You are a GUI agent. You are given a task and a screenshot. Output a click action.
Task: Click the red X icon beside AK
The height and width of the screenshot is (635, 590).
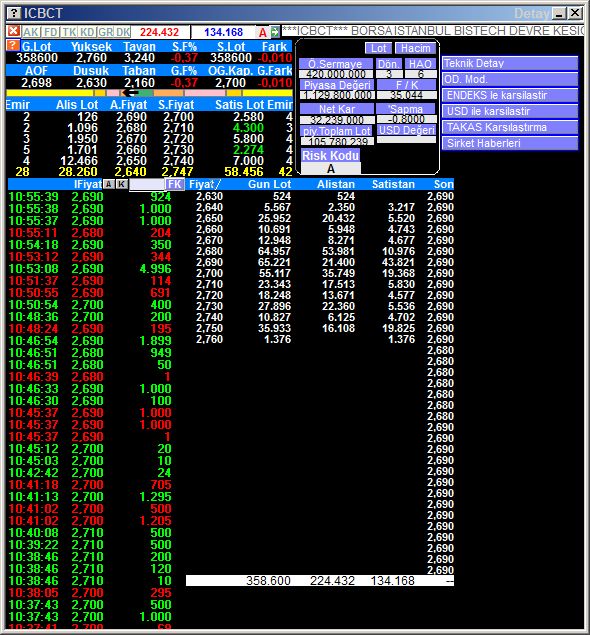coord(13,31)
